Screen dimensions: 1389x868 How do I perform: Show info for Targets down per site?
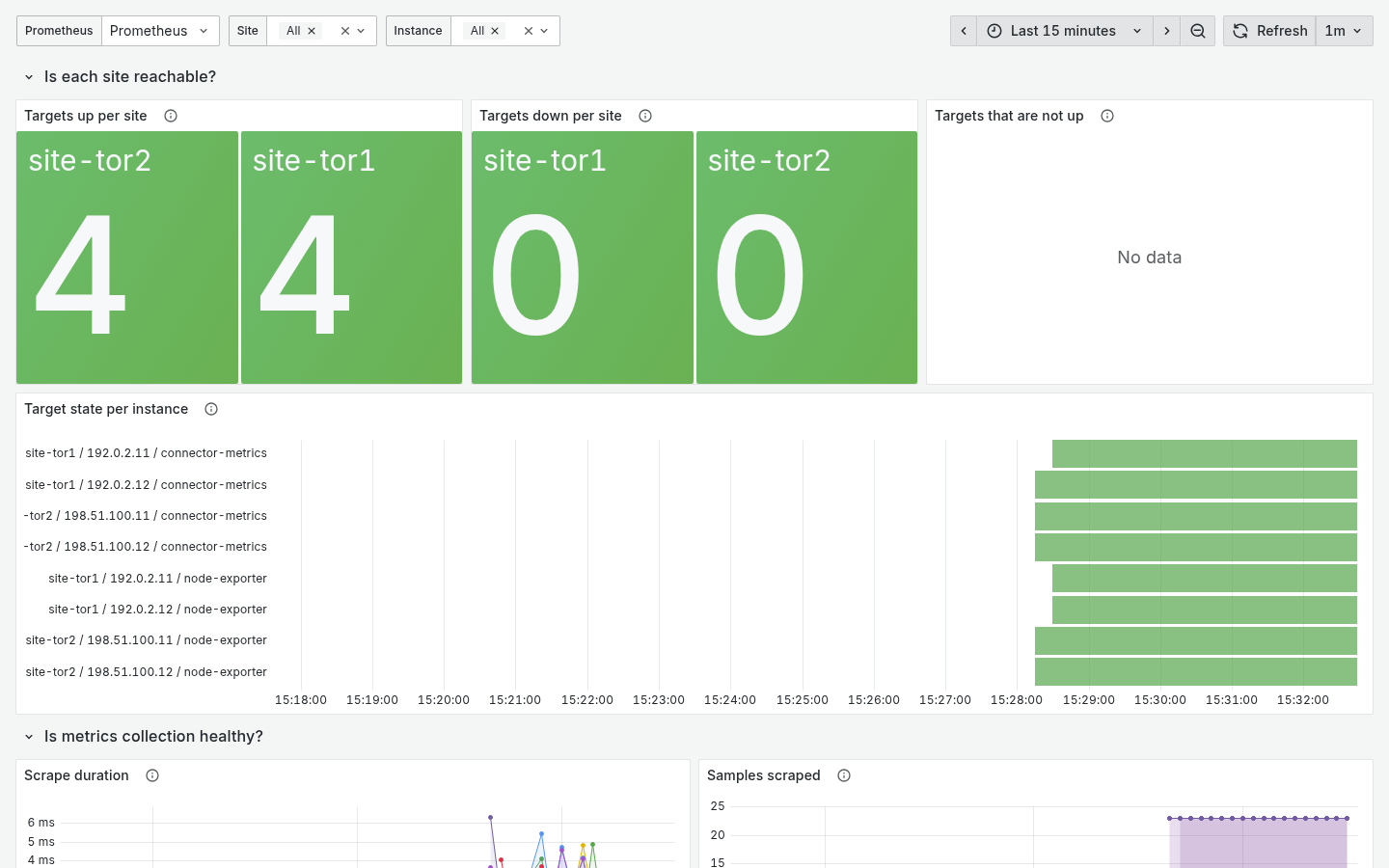coord(645,116)
